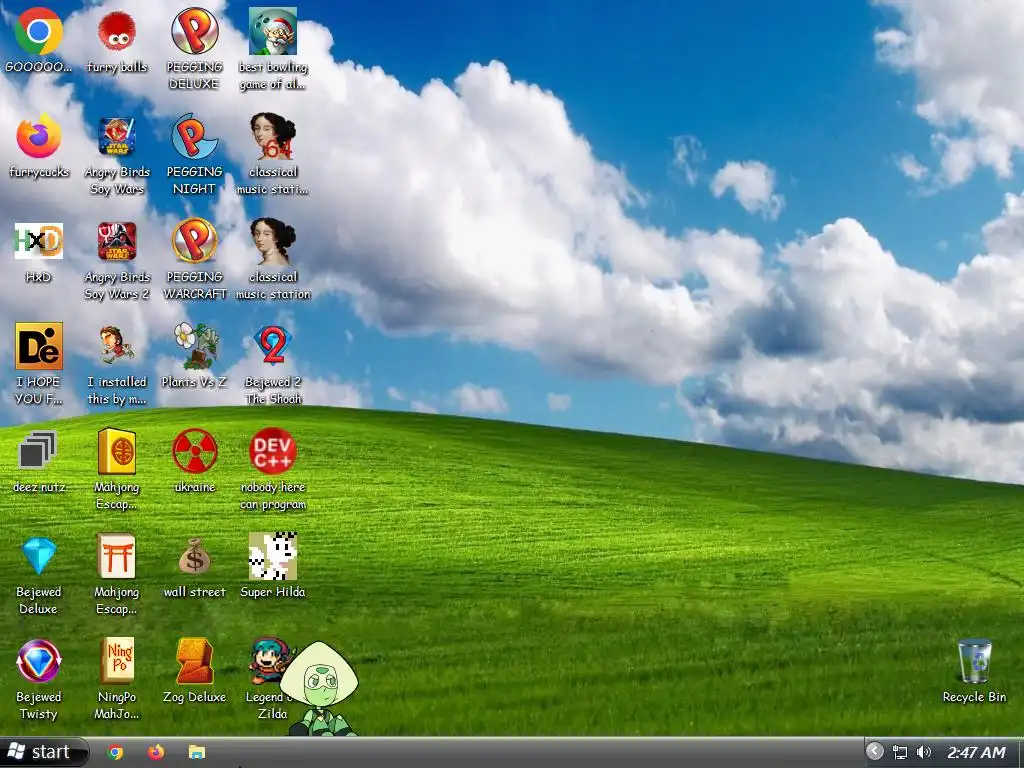The height and width of the screenshot is (768, 1024).
Task: Select Mahjong Escap... icon with yellow tile
Action: [x=117, y=451]
